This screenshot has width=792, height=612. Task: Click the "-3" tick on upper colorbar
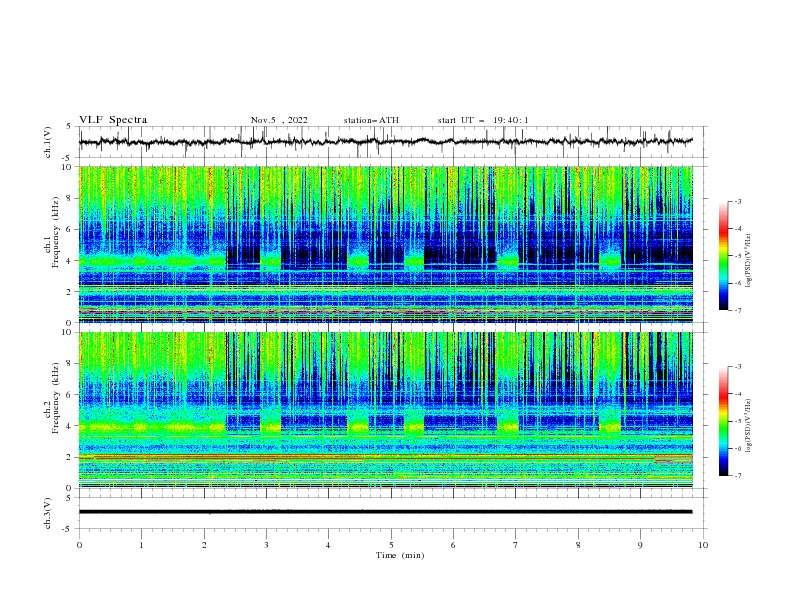pyautogui.click(x=738, y=201)
